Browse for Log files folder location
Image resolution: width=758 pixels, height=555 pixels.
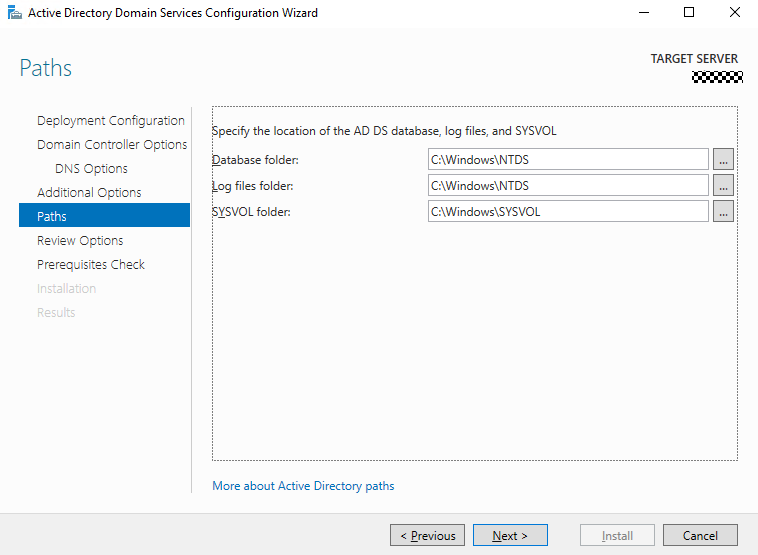[723, 185]
